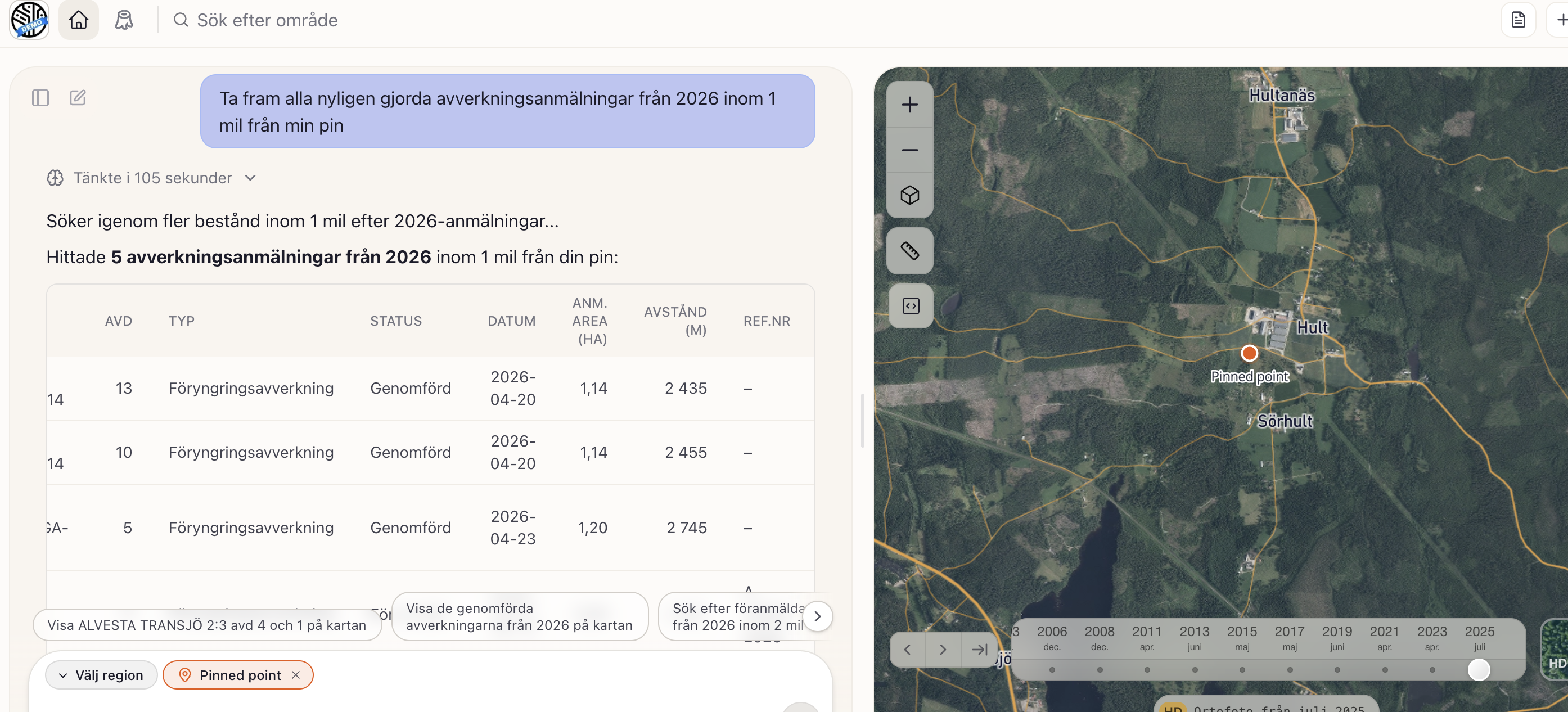Click the distance value 2 455
The width and height of the screenshot is (1568, 712).
(686, 452)
